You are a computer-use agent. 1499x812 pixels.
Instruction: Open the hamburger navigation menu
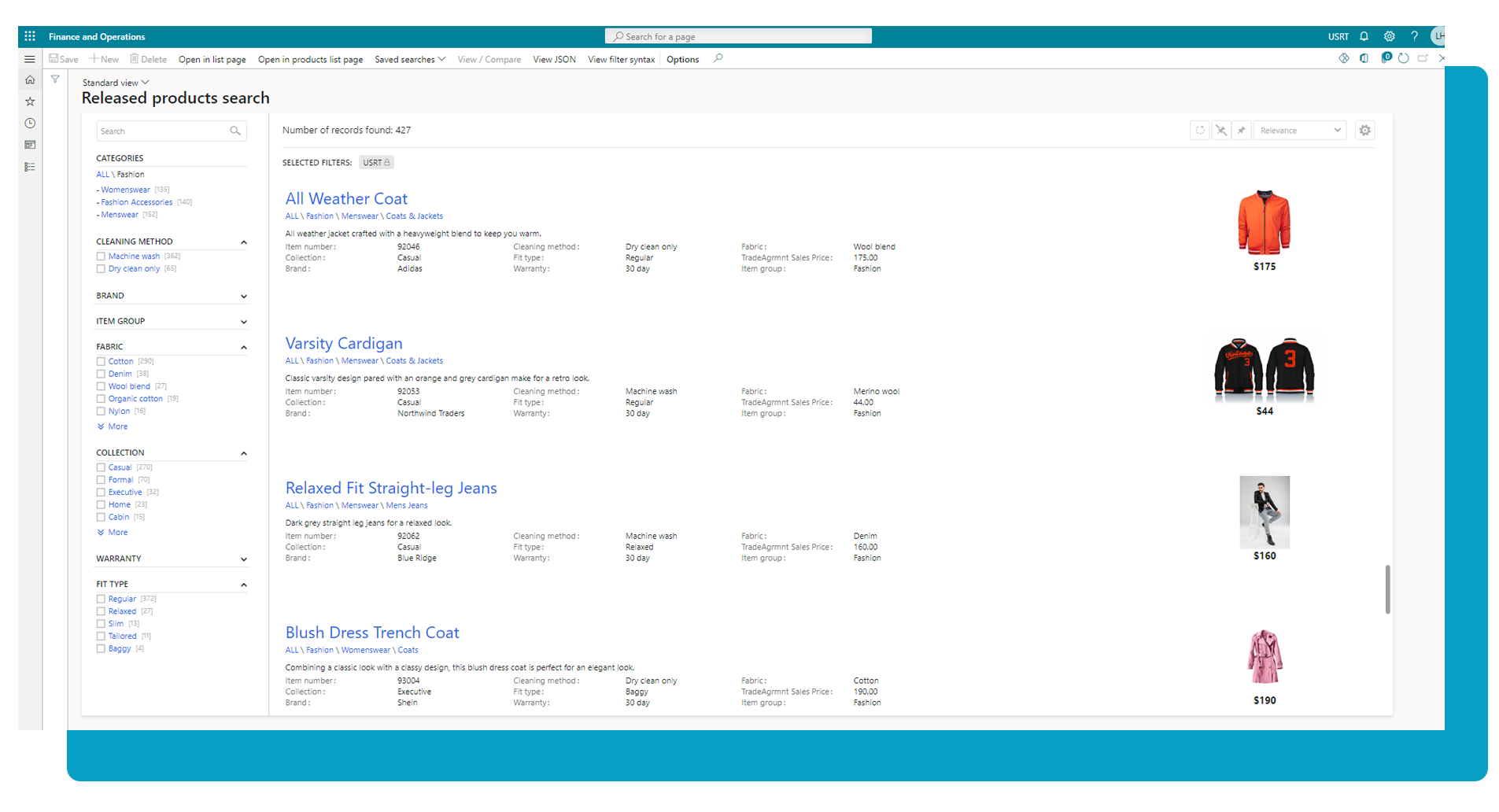pyautogui.click(x=30, y=58)
